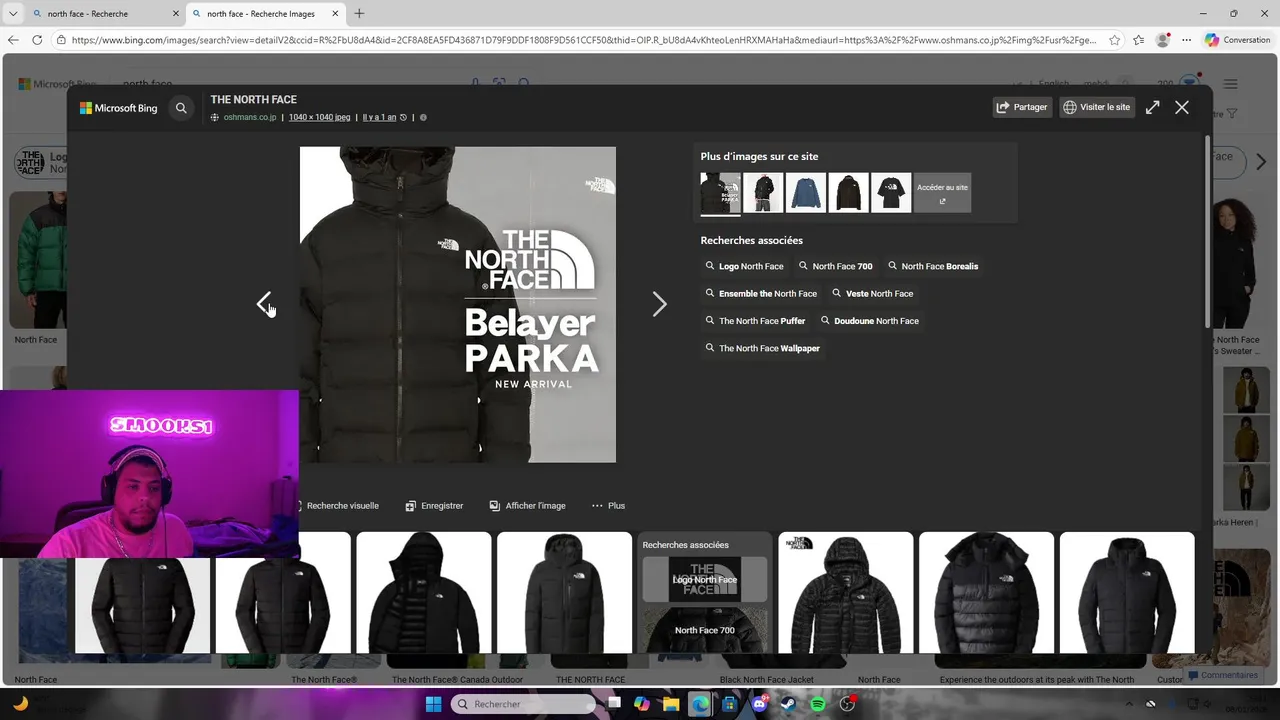Image resolution: width=1280 pixels, height=720 pixels.
Task: Click the browser back arrow
Action: (x=13, y=40)
